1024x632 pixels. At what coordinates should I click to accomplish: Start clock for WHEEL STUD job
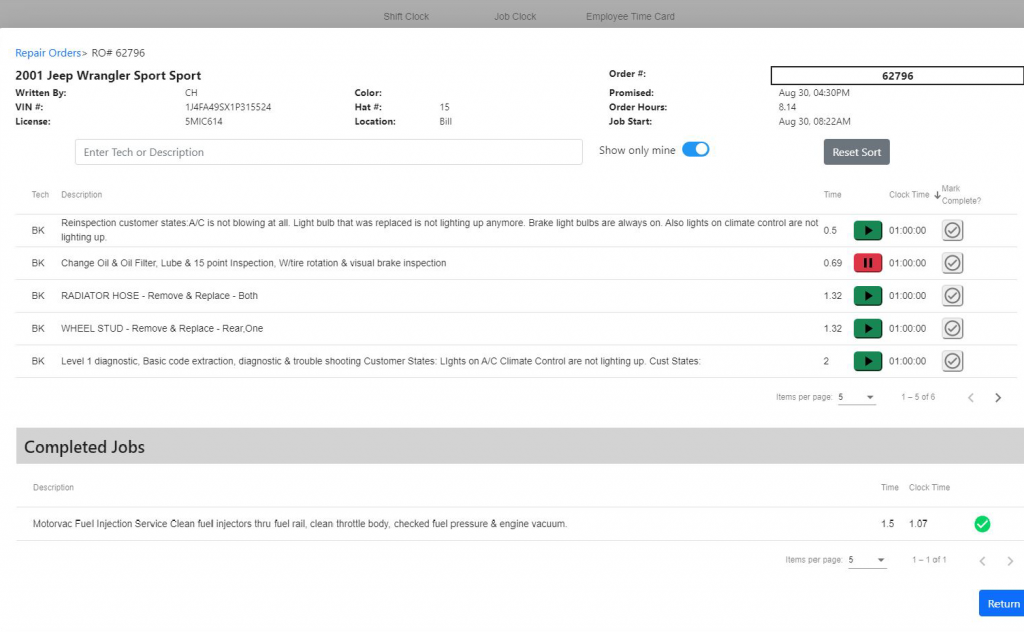click(867, 328)
